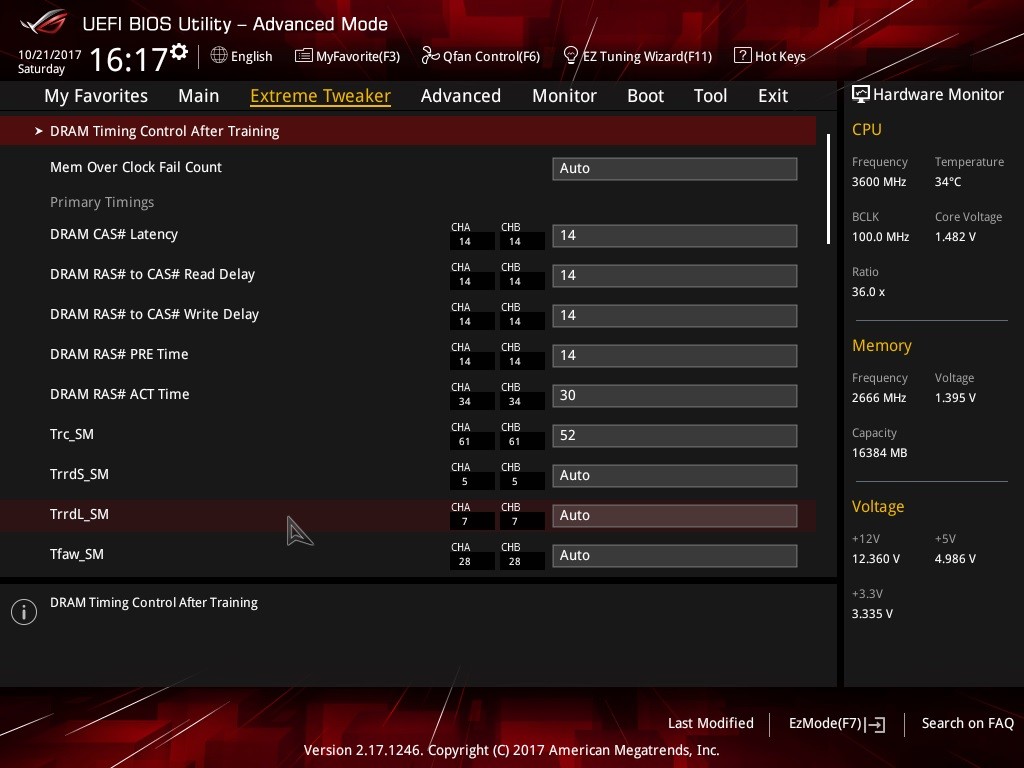Viewport: 1024px width, 768px height.
Task: Click the Capacity 16384 MB value
Action: [x=879, y=453]
